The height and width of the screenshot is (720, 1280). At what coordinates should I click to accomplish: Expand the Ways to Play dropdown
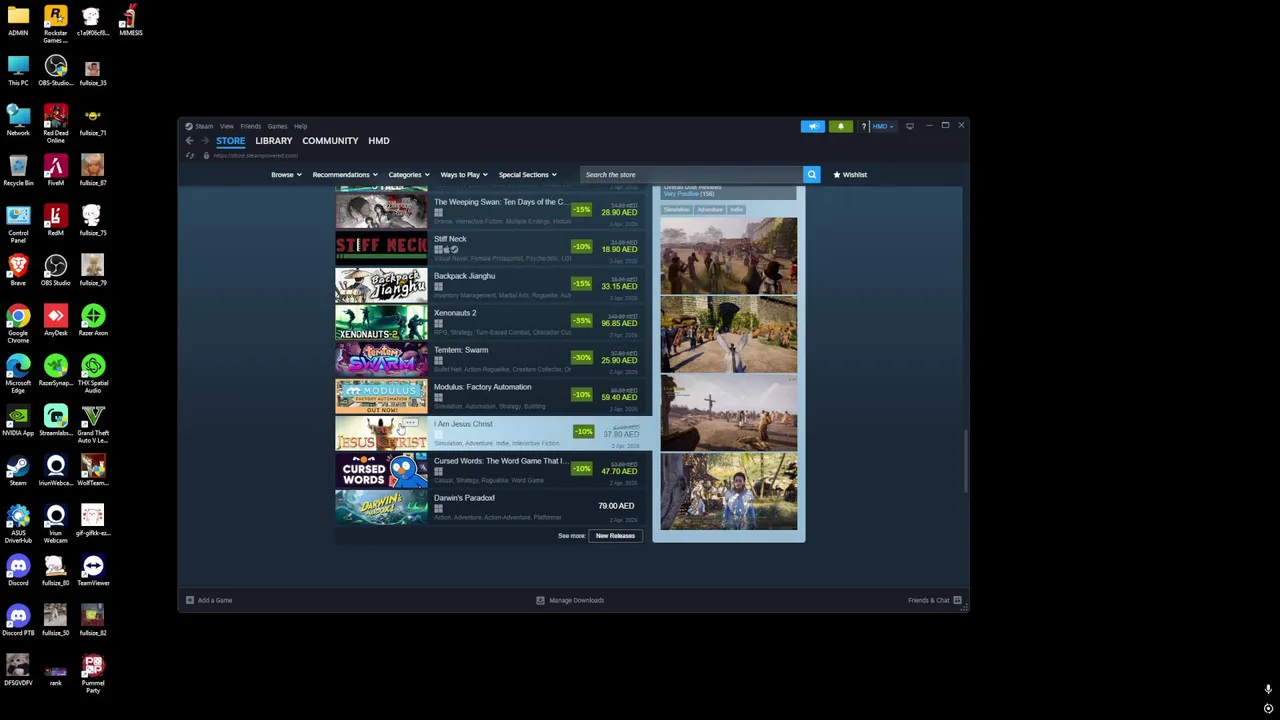[464, 175]
